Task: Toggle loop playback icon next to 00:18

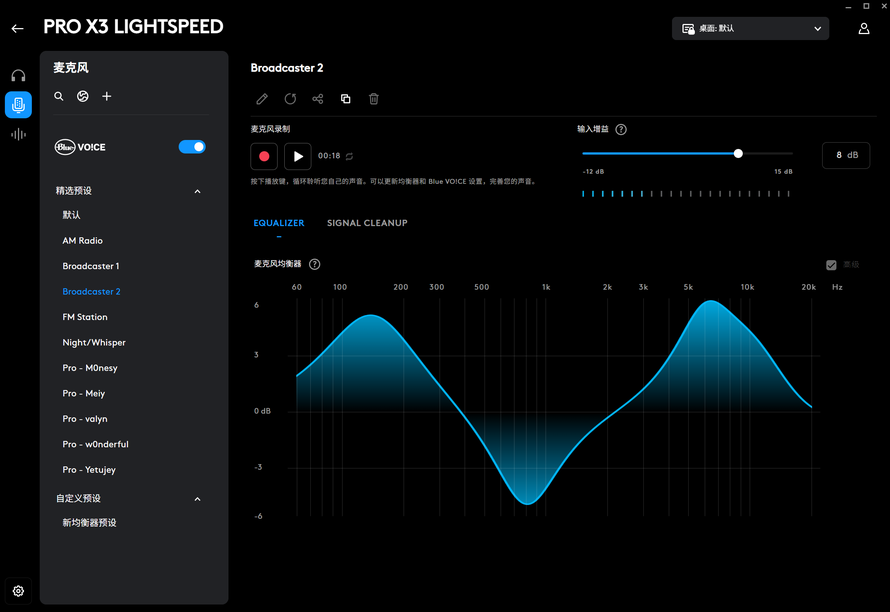Action: (350, 156)
